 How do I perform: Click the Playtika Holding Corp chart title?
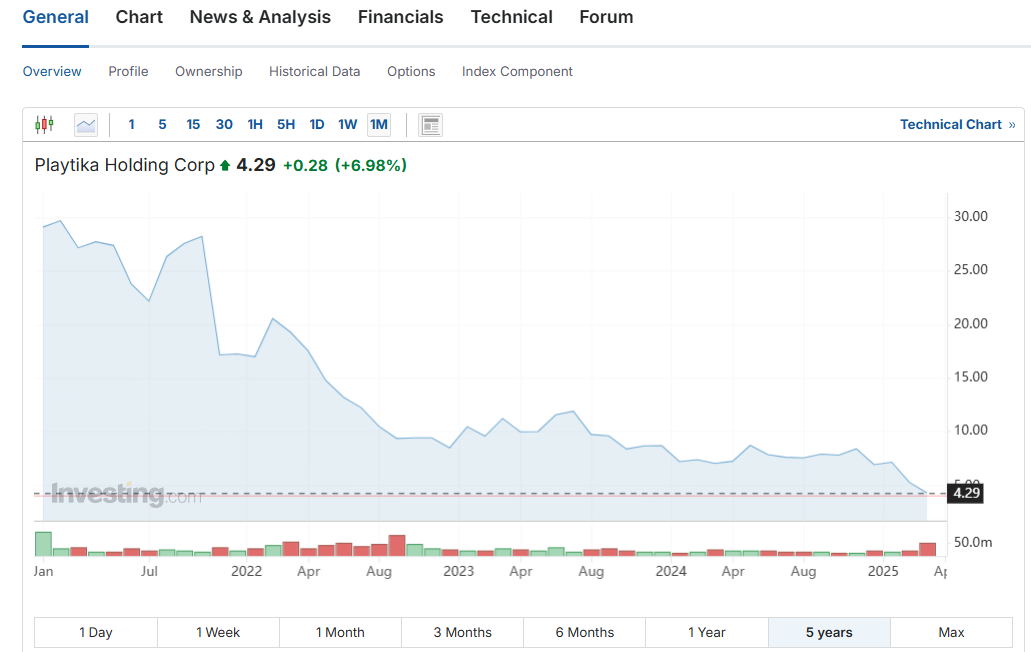pyautogui.click(x=125, y=165)
